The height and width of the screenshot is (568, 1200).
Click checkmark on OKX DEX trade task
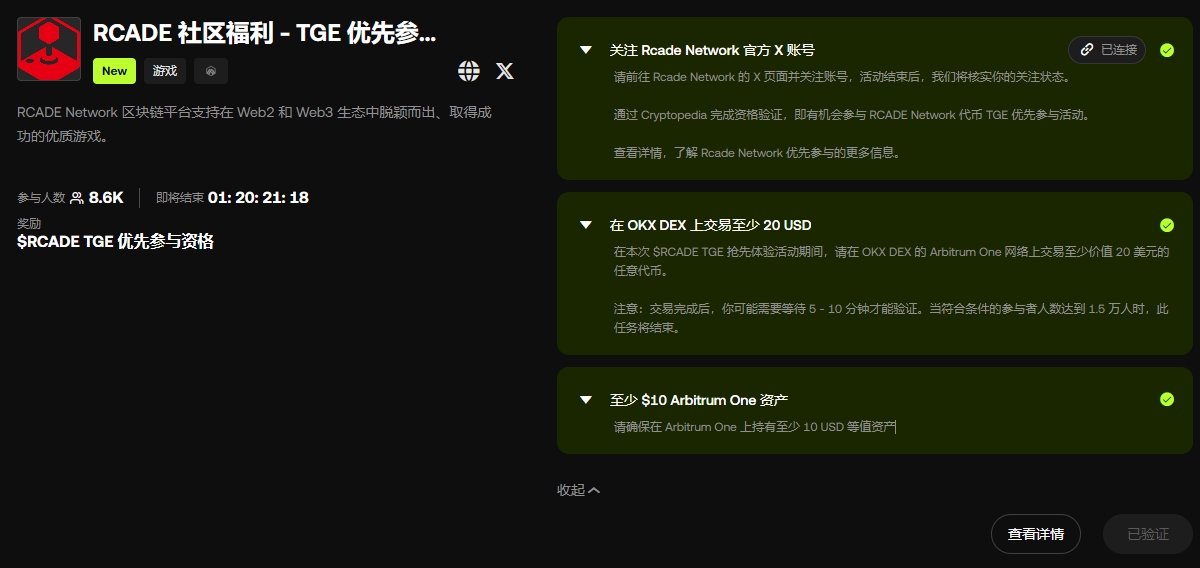(1167, 225)
